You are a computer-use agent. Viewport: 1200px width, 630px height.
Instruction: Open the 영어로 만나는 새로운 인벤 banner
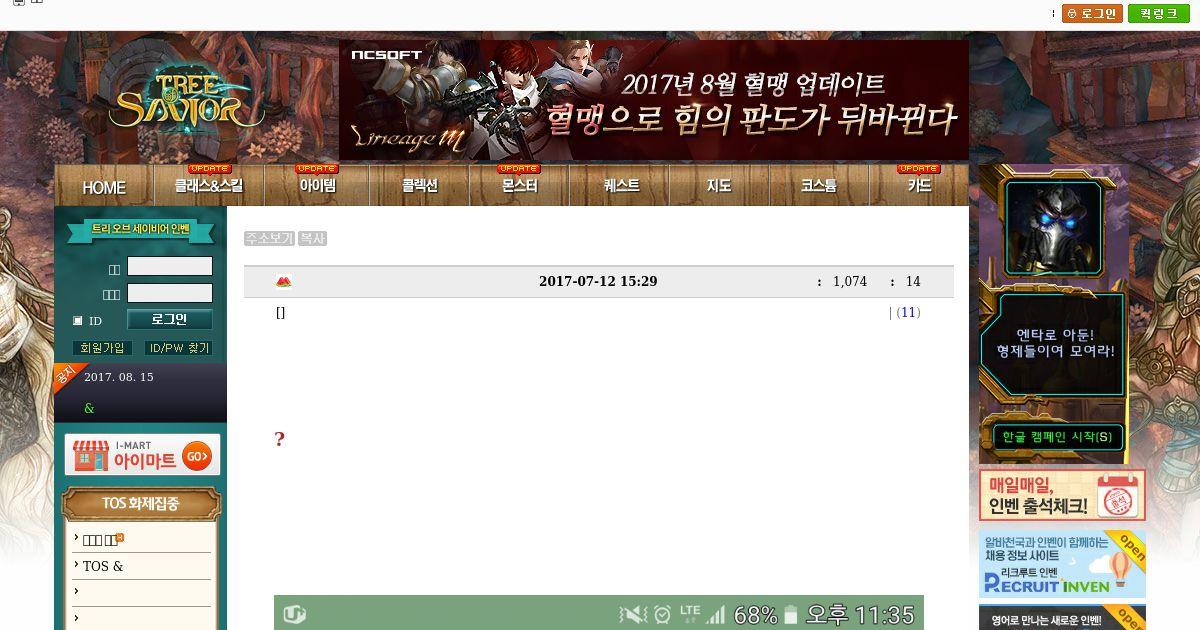1062,618
